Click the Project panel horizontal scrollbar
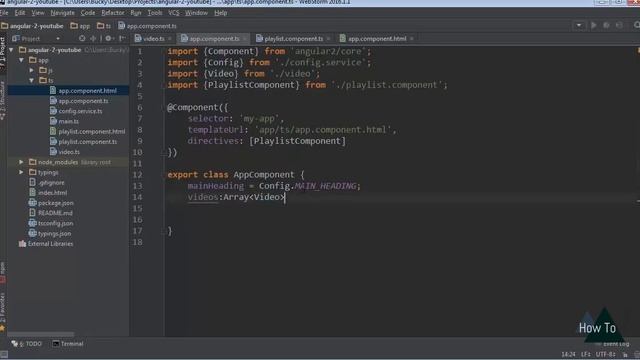The height and width of the screenshot is (360, 640). 41,334
